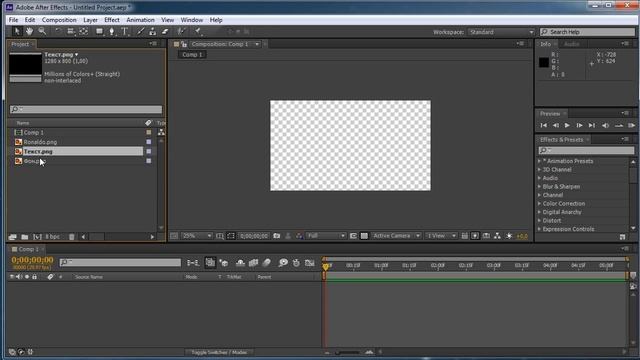The height and width of the screenshot is (360, 640).
Task: Select the Clone Stamp tool
Action: (x=153, y=31)
